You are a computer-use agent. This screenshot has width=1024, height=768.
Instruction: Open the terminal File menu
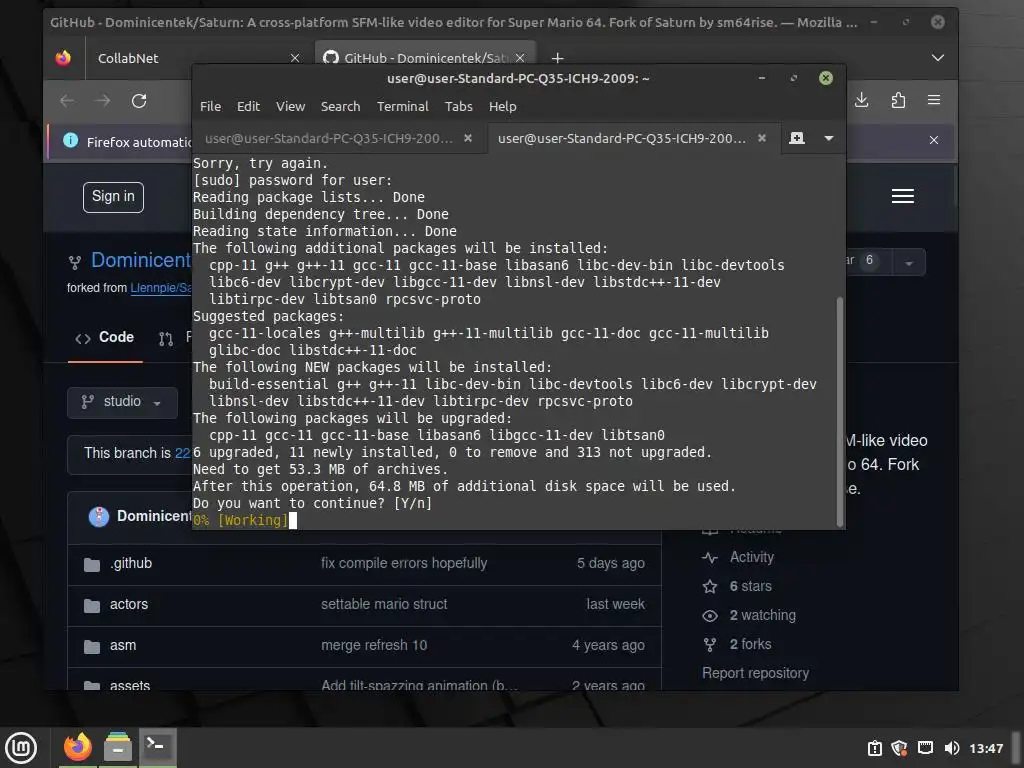coord(210,106)
